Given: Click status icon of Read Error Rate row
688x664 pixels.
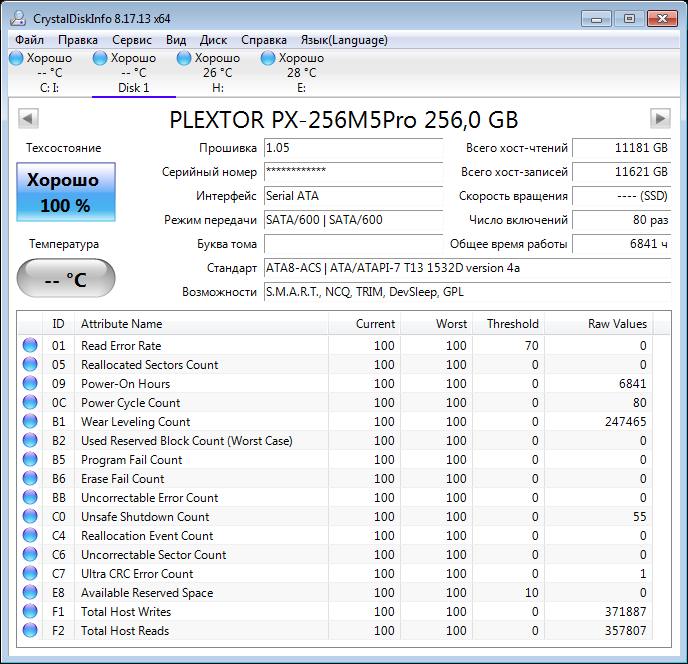Looking at the screenshot, I should 30,345.
